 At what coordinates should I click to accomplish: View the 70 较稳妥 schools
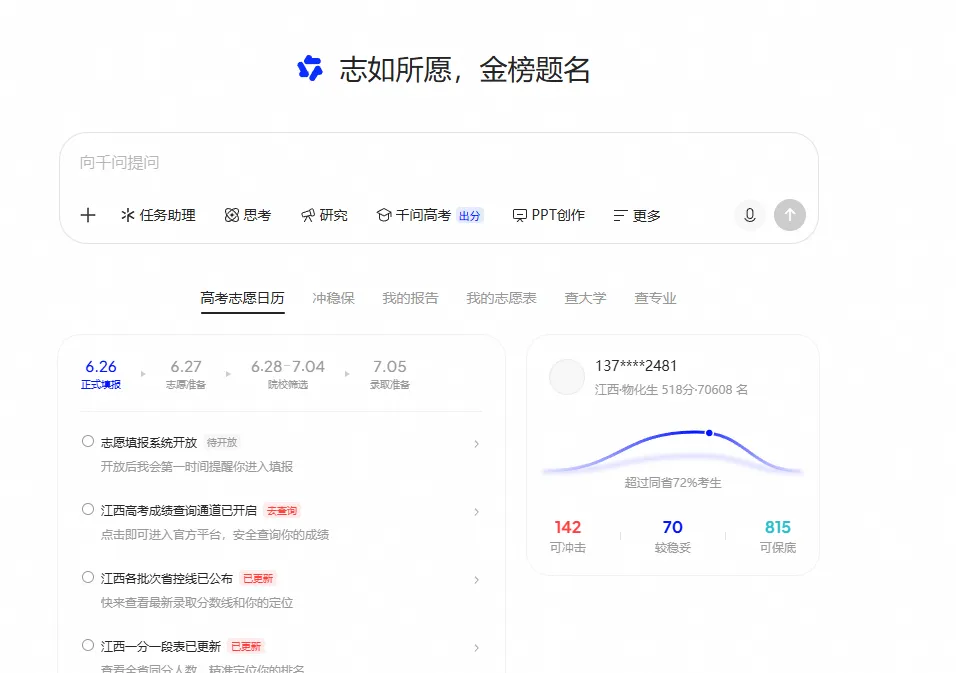click(672, 536)
